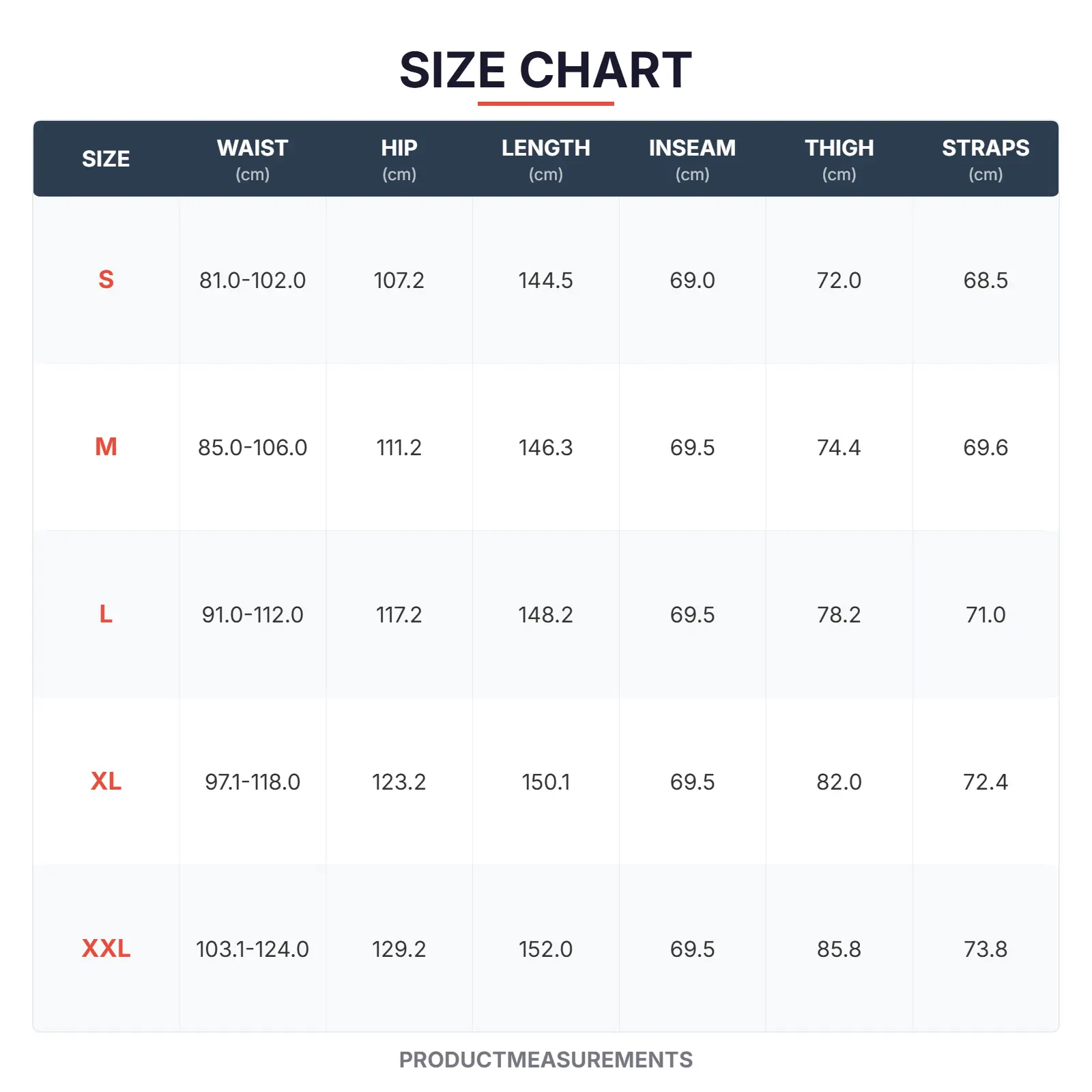Viewport: 1092px width, 1092px height.
Task: Select the size S row label
Action: [x=106, y=280]
